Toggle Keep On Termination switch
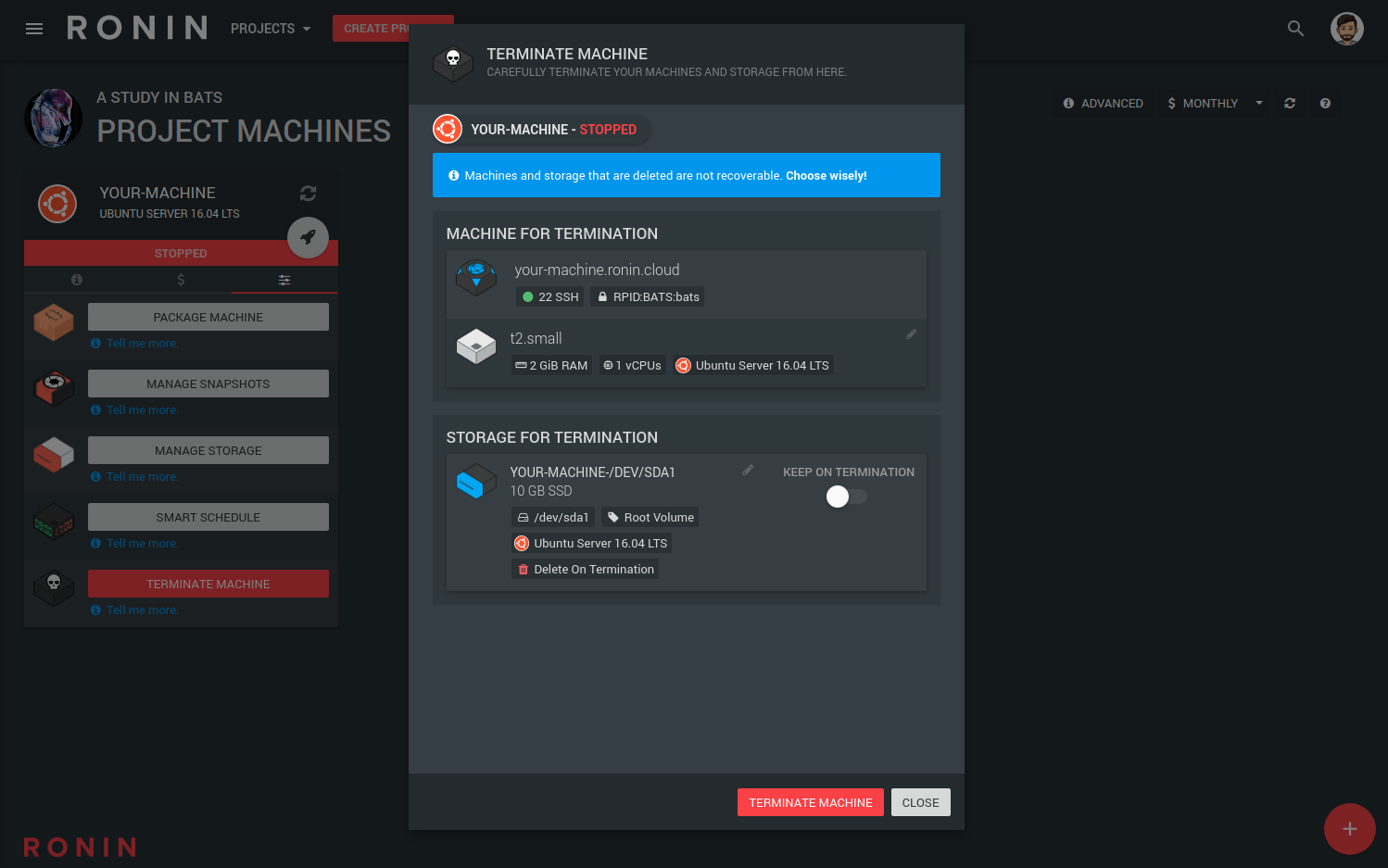Screen dimensions: 1388x868 [x=846, y=497]
